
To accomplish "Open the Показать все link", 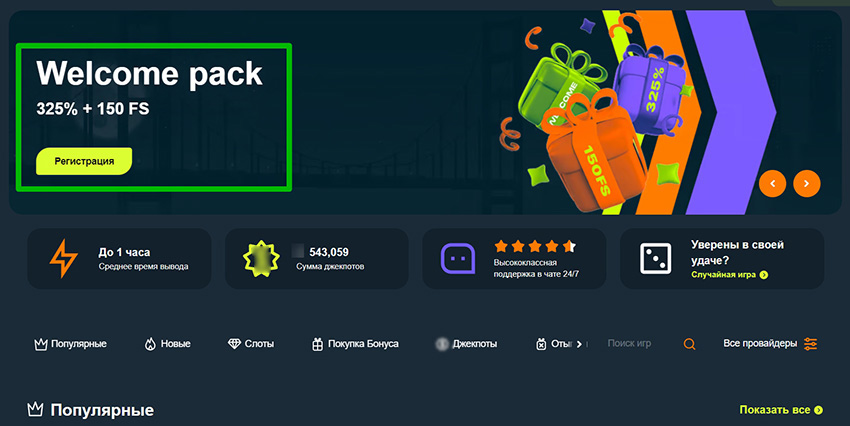I will (x=781, y=410).
